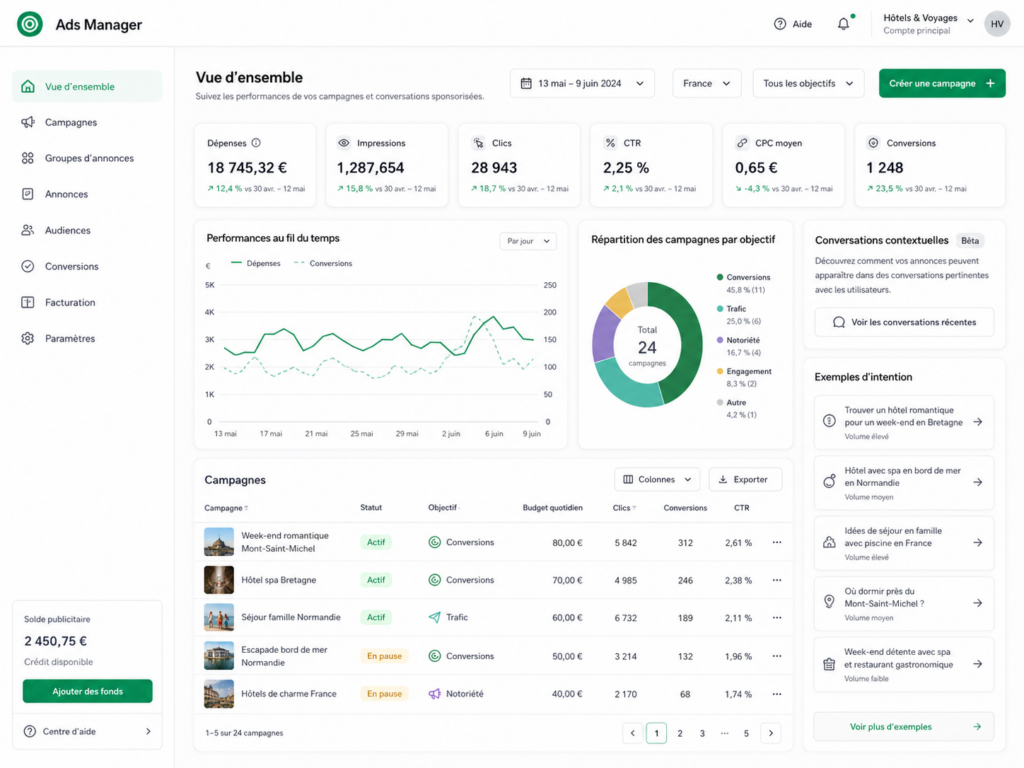Click arrow on Hôtel avec spa Normandie example
The width and height of the screenshot is (1024, 768).
(978, 482)
